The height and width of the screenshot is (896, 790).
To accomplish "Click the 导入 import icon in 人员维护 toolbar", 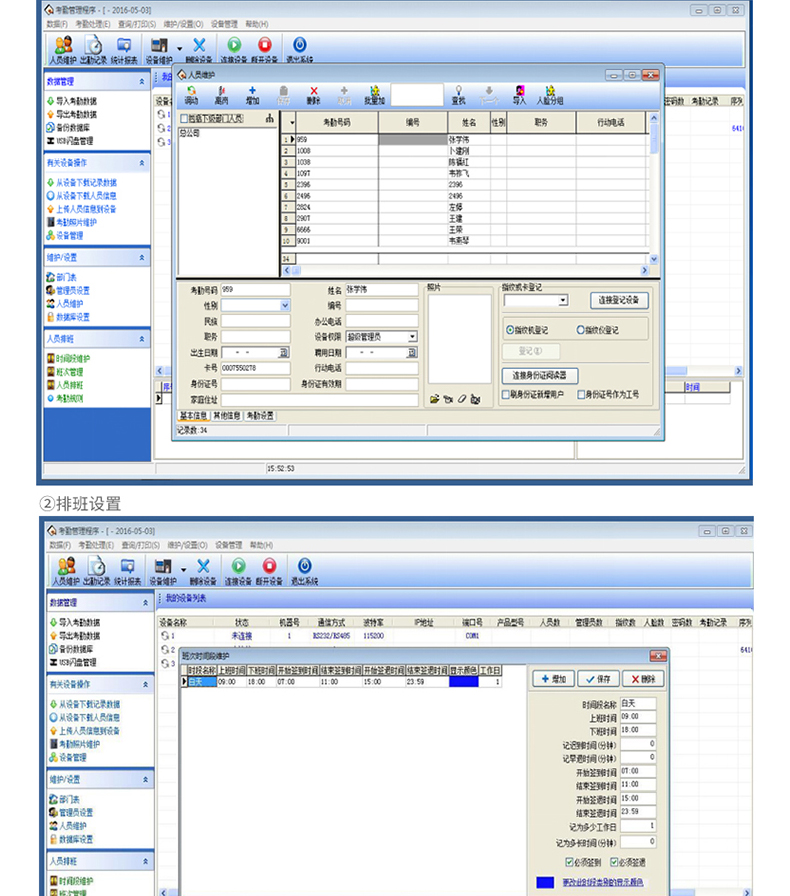I will pyautogui.click(x=519, y=92).
